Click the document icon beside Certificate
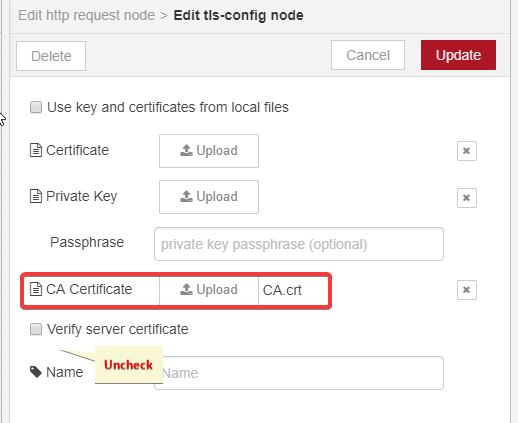The width and height of the screenshot is (518, 423). [36, 150]
